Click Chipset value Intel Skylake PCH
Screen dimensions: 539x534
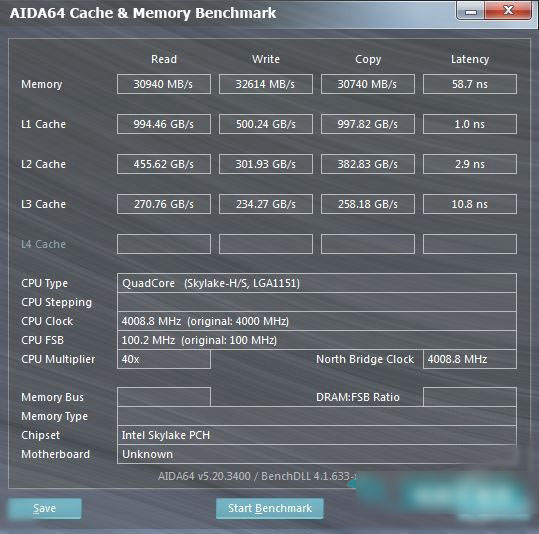(x=317, y=435)
